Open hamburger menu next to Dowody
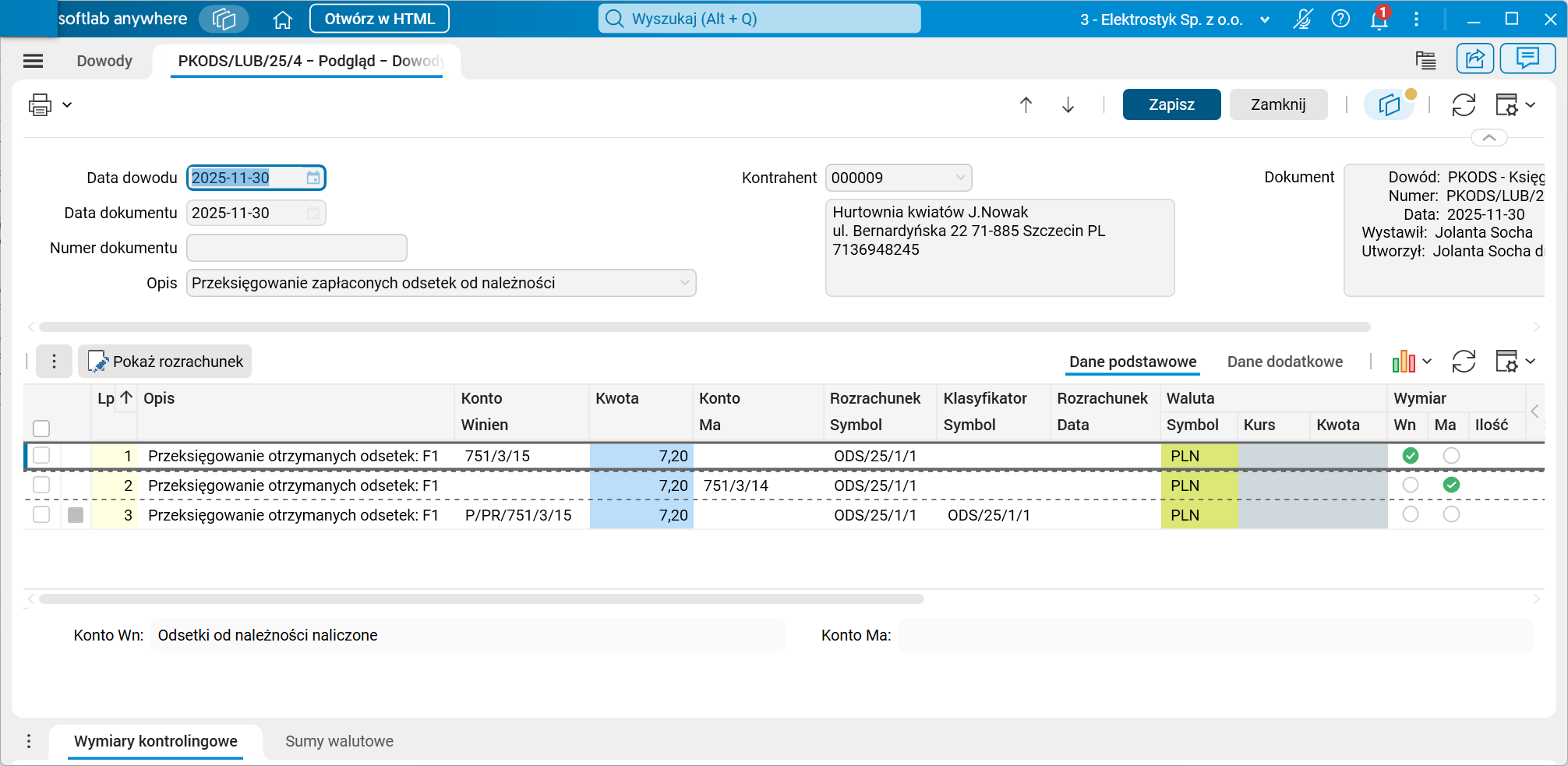The image size is (1568, 766). tap(34, 61)
